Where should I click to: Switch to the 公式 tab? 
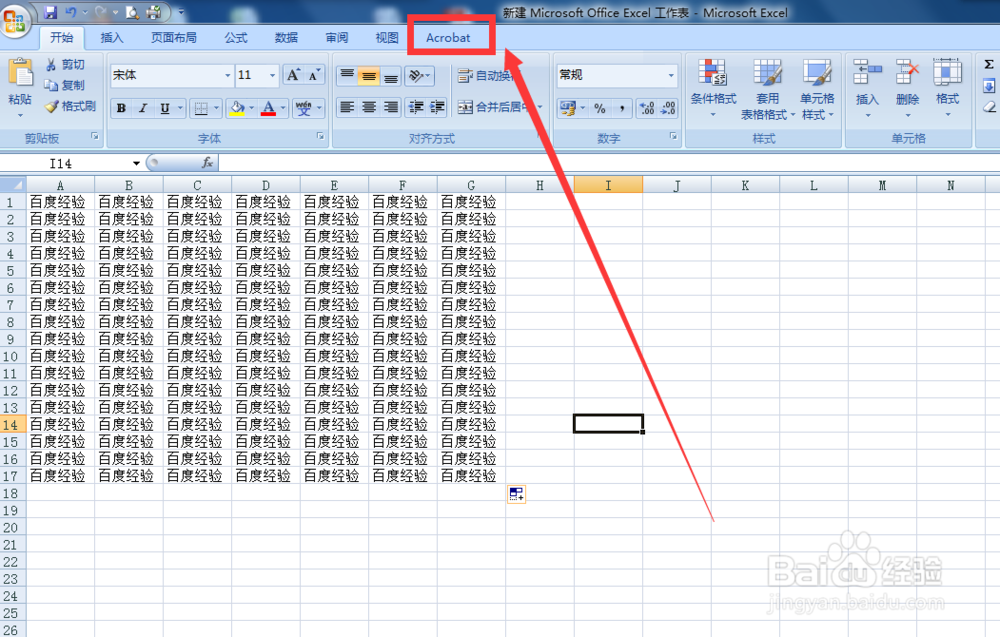point(235,38)
